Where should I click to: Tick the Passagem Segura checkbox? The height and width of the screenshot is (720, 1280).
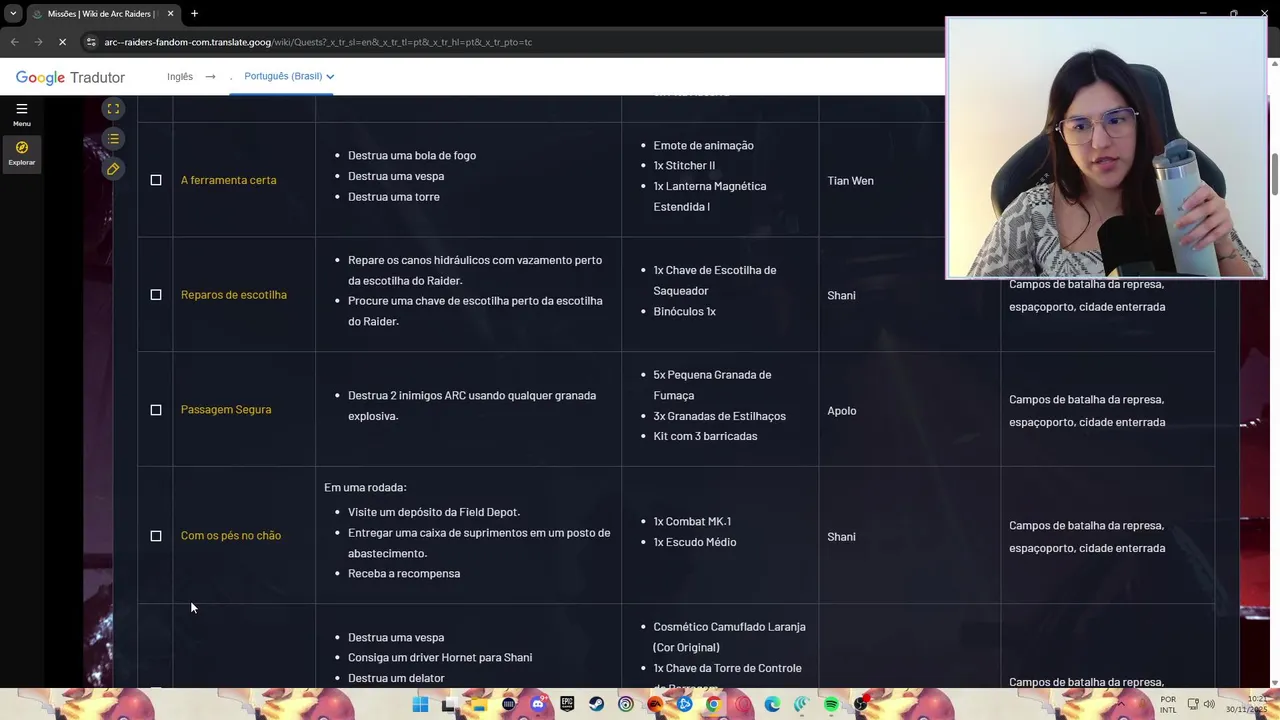pos(156,410)
